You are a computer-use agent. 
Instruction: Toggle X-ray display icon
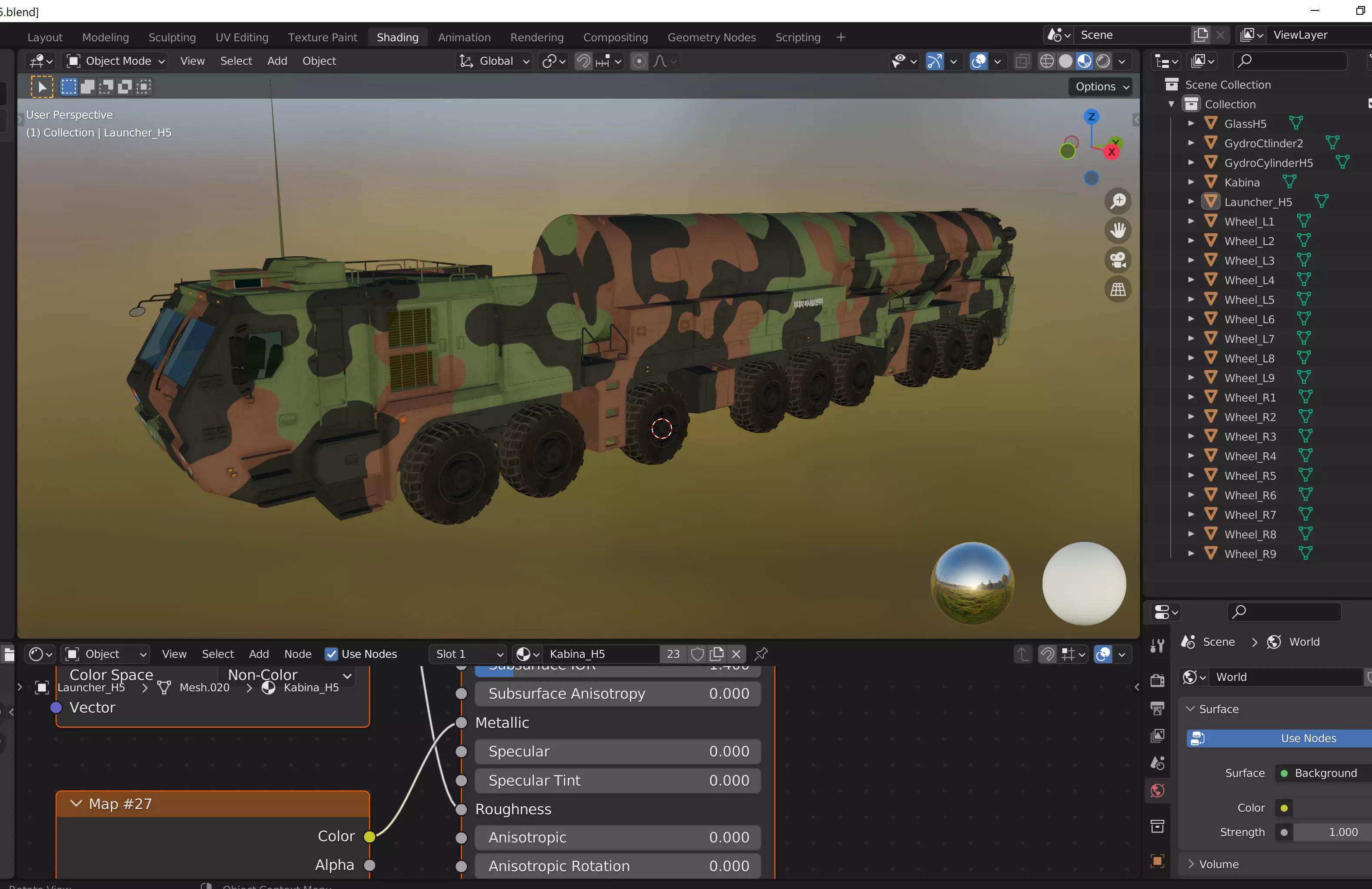pyautogui.click(x=1022, y=61)
